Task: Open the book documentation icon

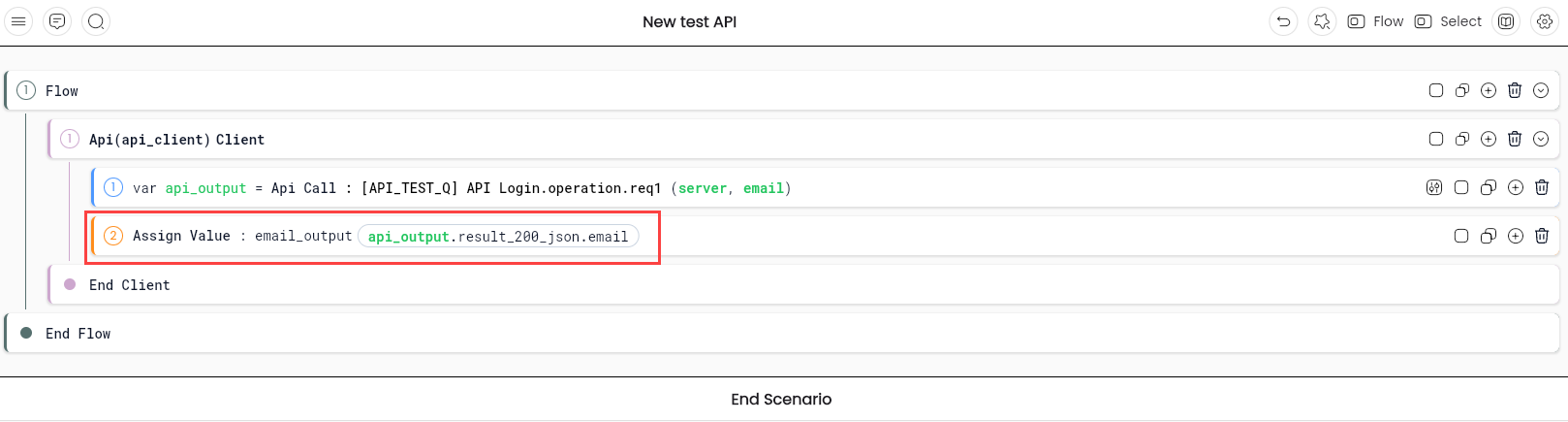Action: (1506, 21)
